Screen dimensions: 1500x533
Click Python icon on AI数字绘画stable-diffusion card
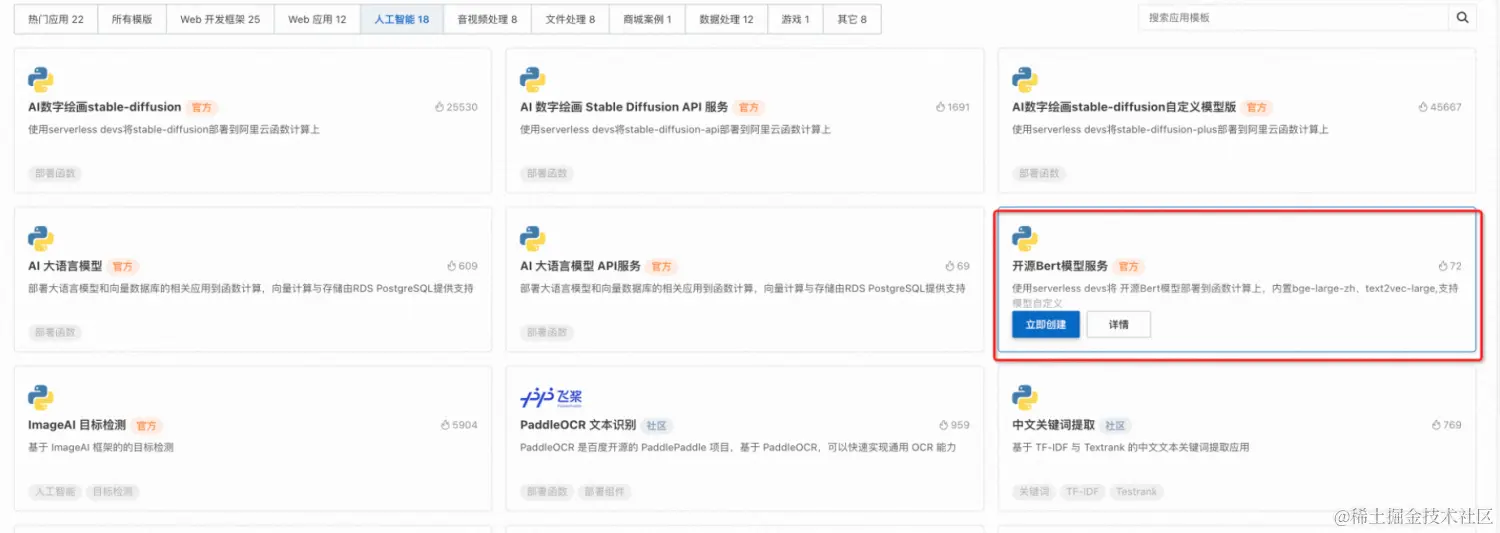41,79
